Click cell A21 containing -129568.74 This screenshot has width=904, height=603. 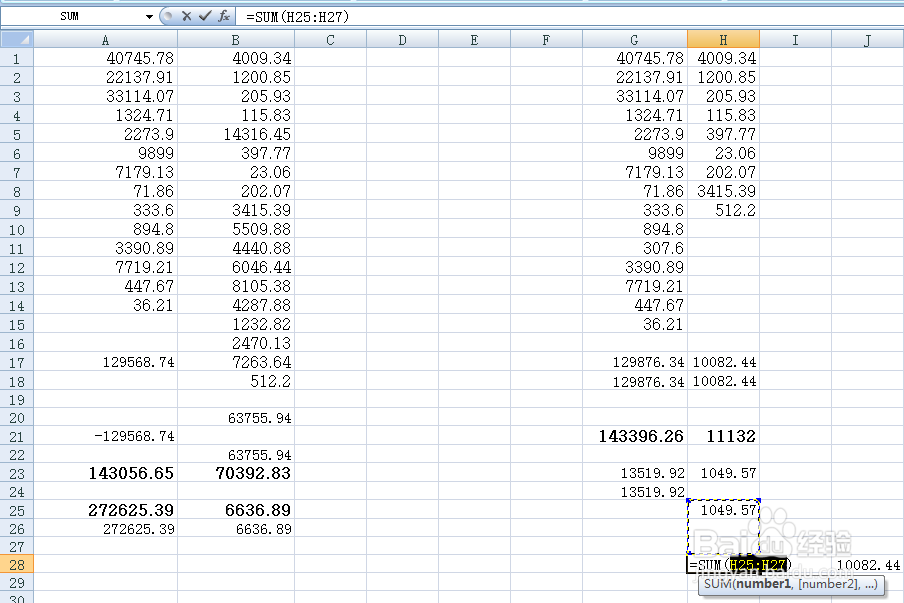pyautogui.click(x=106, y=436)
